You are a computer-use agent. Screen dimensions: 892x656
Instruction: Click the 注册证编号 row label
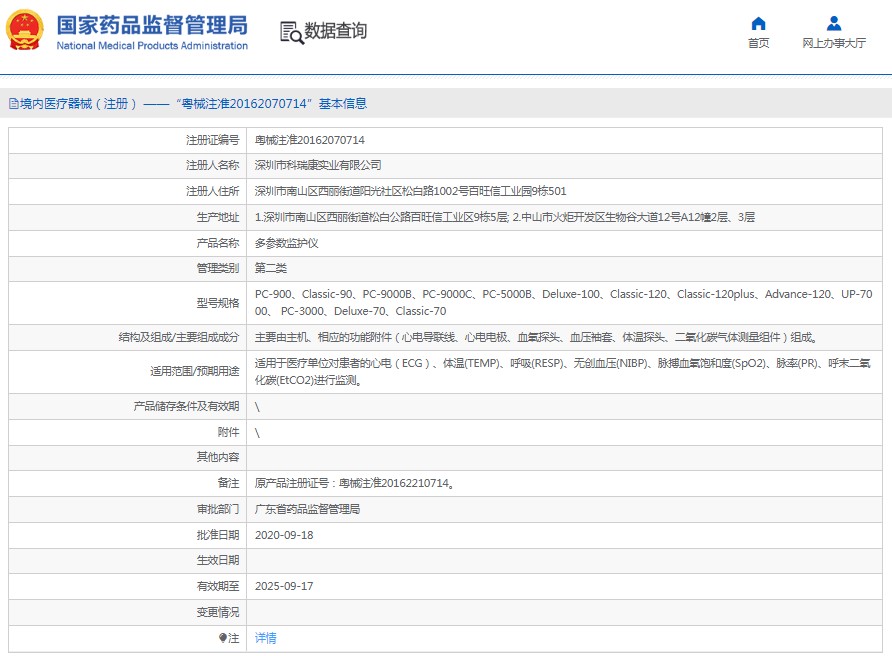click(212, 140)
